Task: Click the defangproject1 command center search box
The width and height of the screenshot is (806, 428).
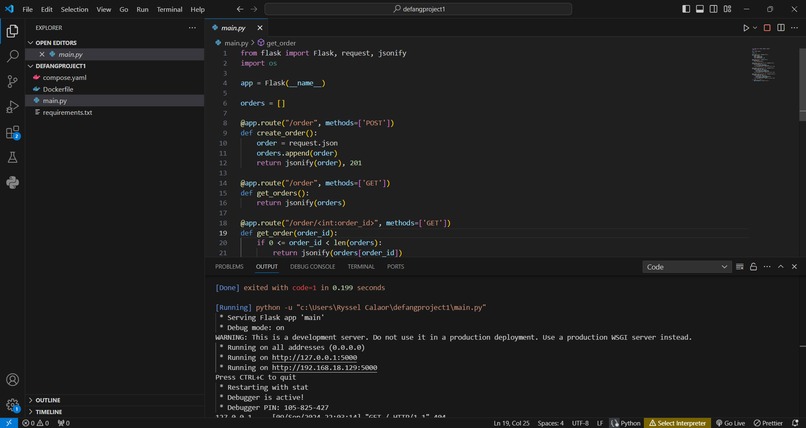Action: point(418,9)
